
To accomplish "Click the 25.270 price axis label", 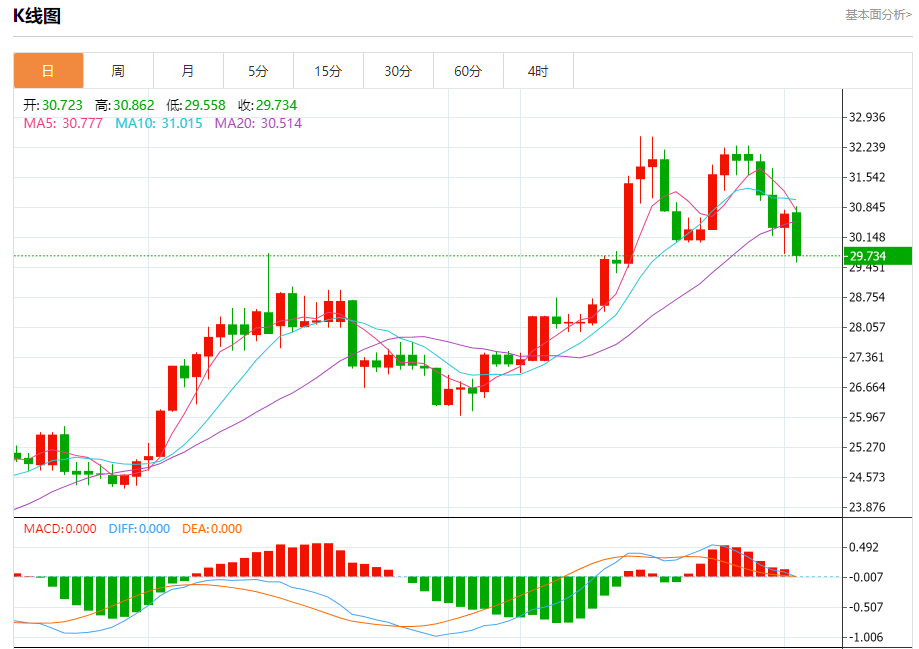I will click(867, 447).
